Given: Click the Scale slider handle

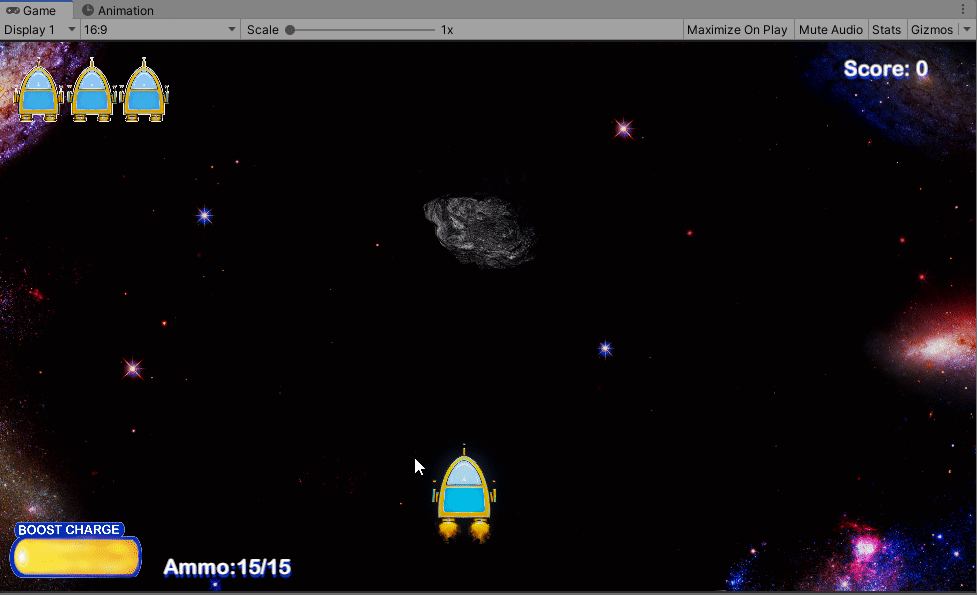Looking at the screenshot, I should 290,29.
